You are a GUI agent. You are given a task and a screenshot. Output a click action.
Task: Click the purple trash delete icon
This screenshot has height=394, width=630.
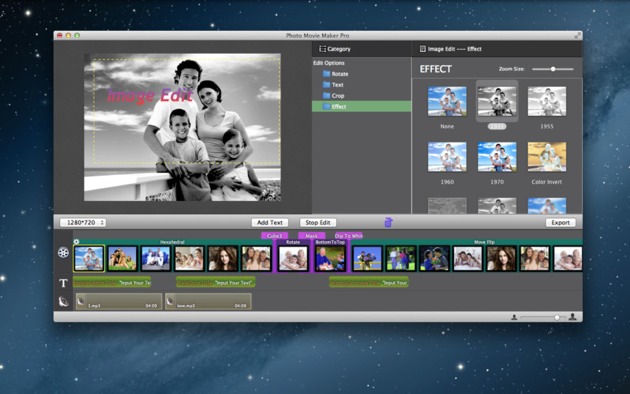click(388, 222)
